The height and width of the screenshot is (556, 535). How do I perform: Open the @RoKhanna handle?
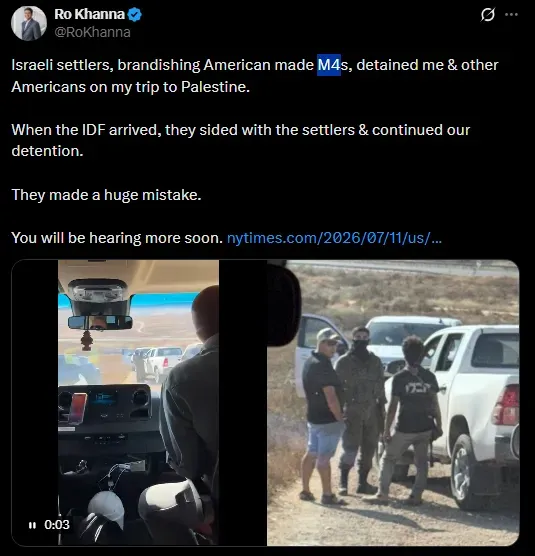point(92,32)
